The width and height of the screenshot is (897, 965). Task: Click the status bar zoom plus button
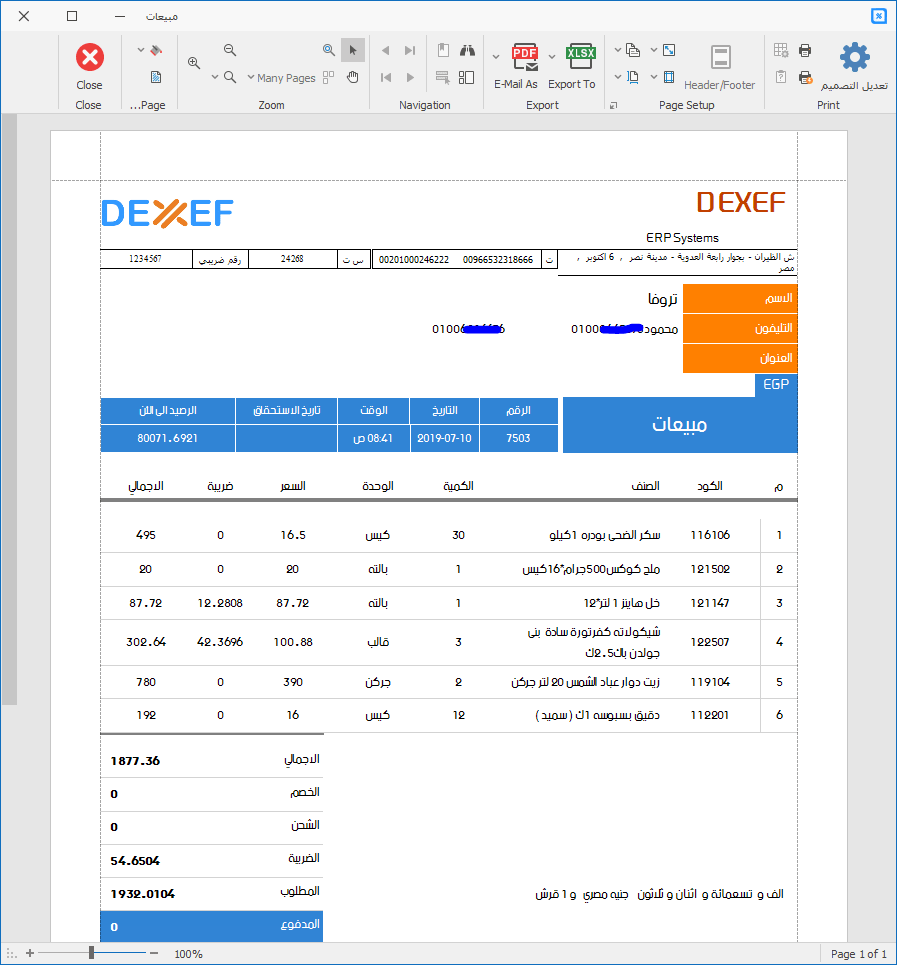[x=30, y=953]
